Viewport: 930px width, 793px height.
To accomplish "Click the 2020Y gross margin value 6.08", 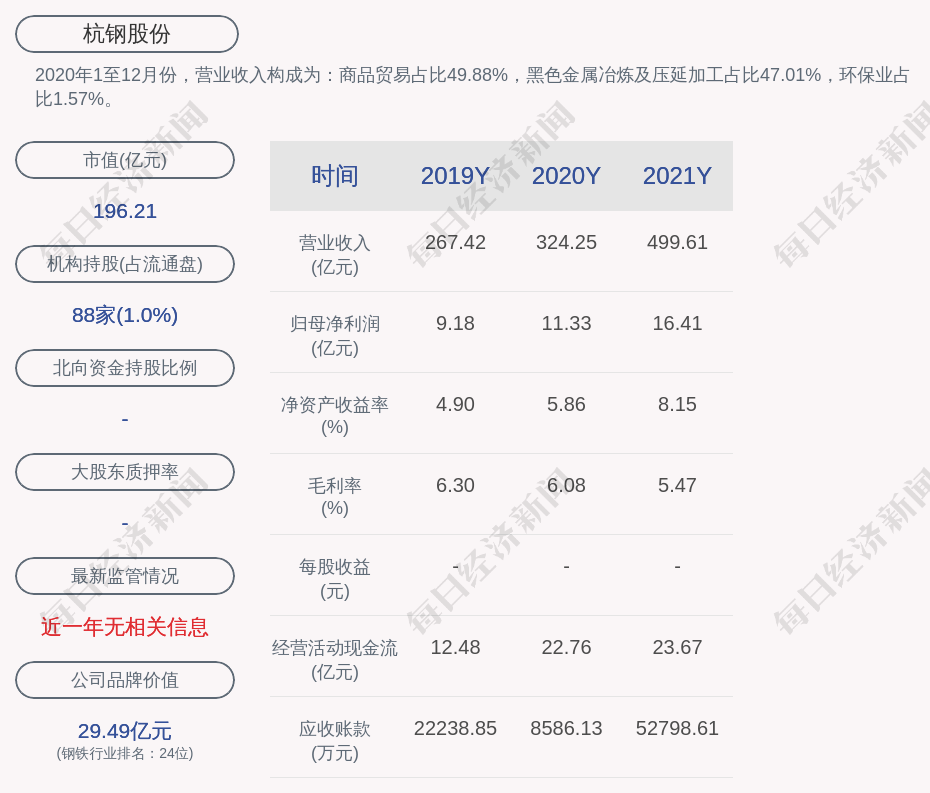I will click(x=566, y=485).
